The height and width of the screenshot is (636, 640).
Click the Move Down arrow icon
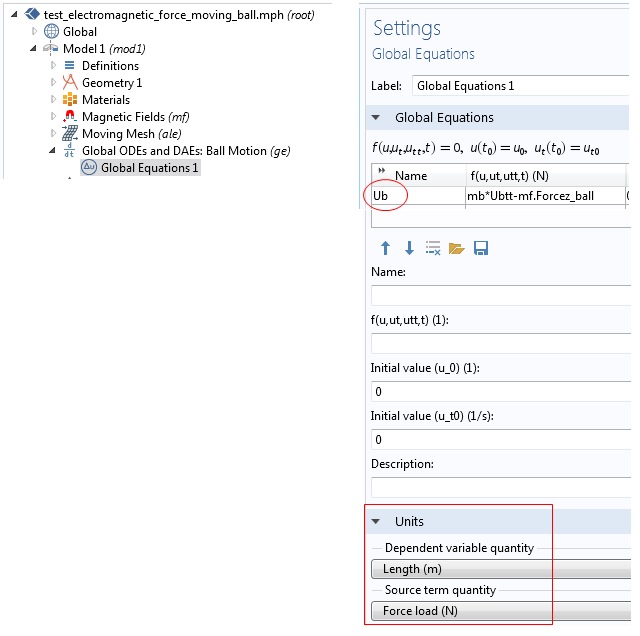coord(409,248)
